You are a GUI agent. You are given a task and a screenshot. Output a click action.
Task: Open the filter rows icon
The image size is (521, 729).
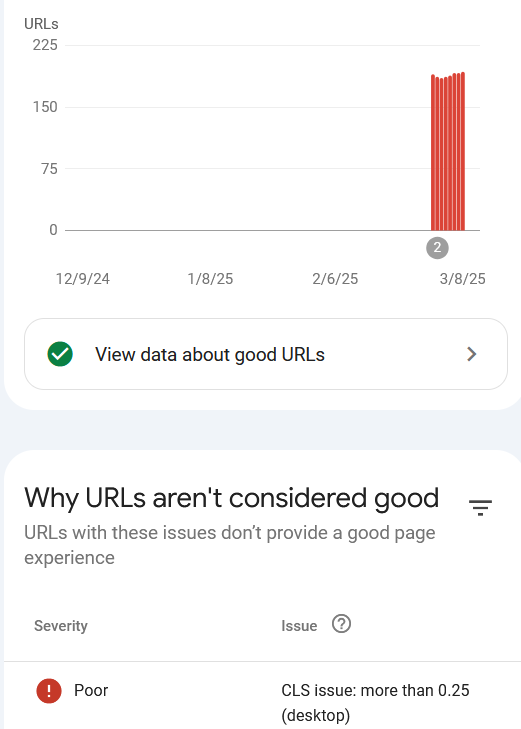pos(480,507)
